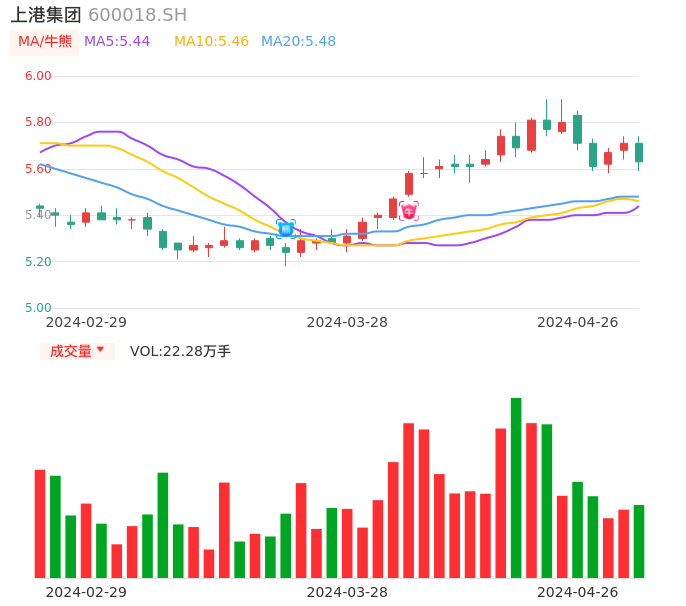Screen dimensions: 686x606
Task: Click the MA10:5.46 legend label
Action: coord(211,42)
